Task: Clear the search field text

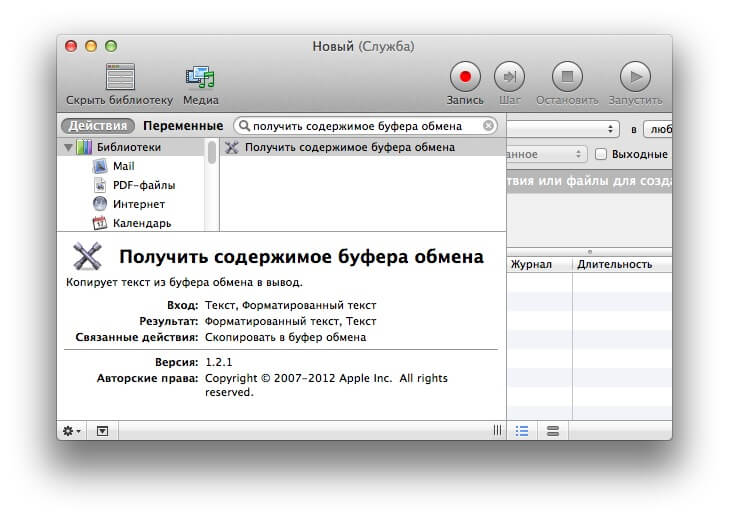Action: click(488, 126)
